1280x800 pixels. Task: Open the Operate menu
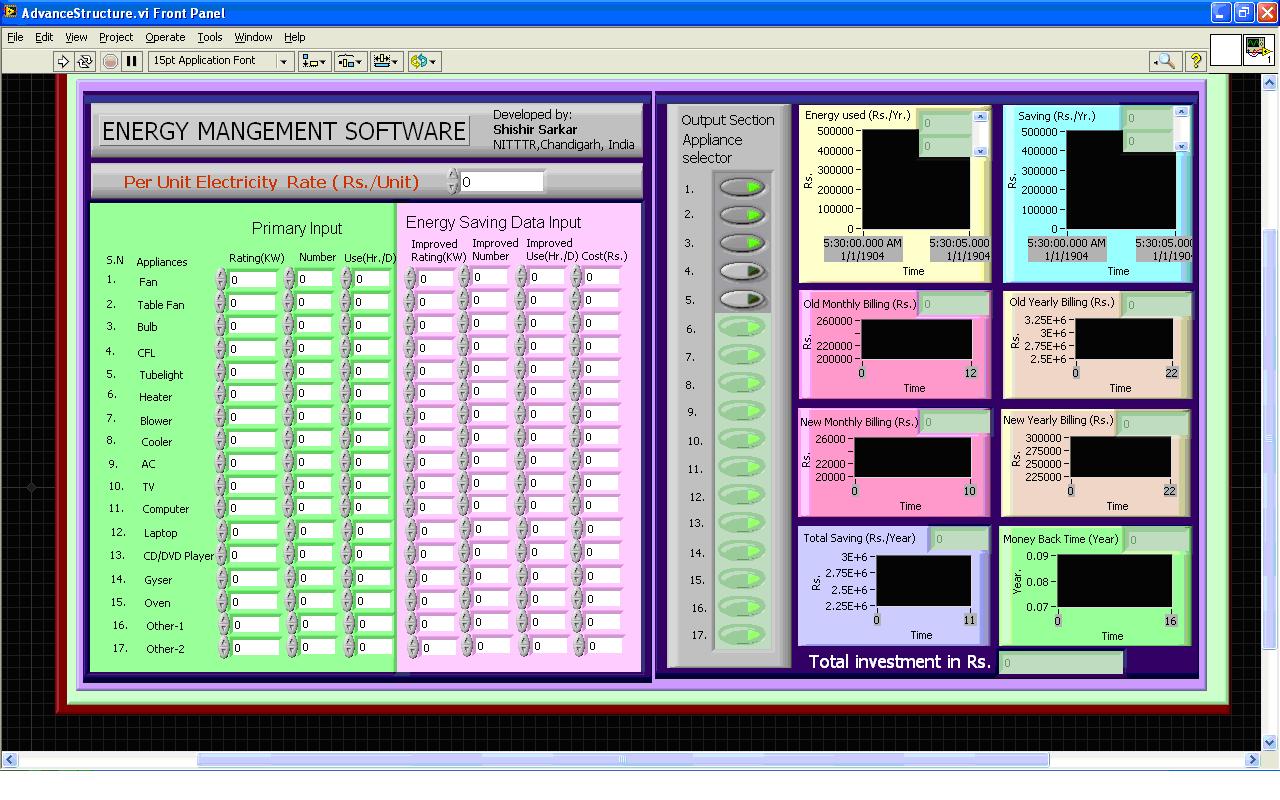pyautogui.click(x=165, y=37)
